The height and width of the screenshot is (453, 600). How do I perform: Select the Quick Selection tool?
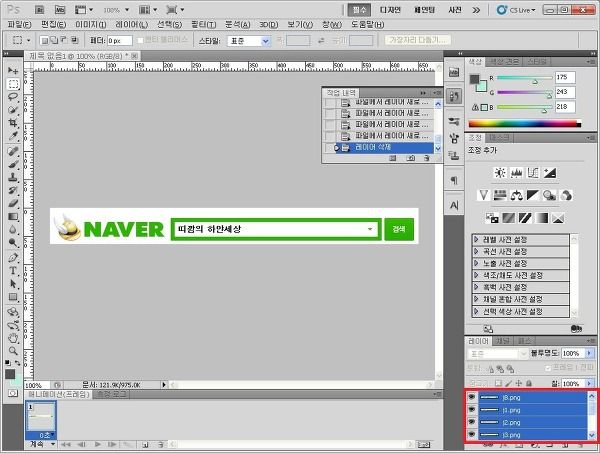[x=13, y=110]
